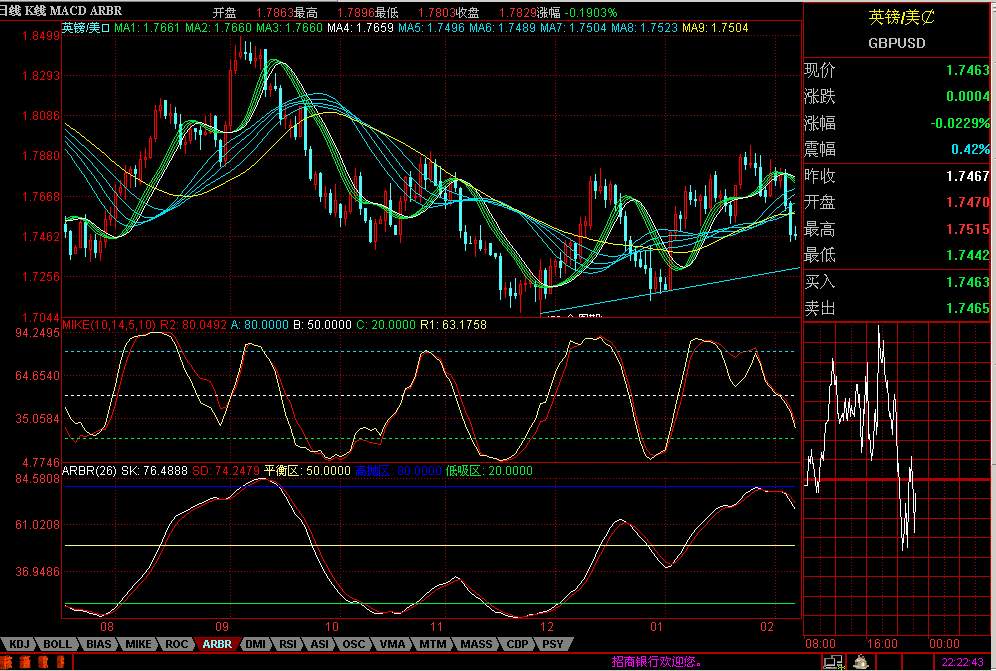
Task: Click the GBPUSD symbol label
Action: [897, 43]
